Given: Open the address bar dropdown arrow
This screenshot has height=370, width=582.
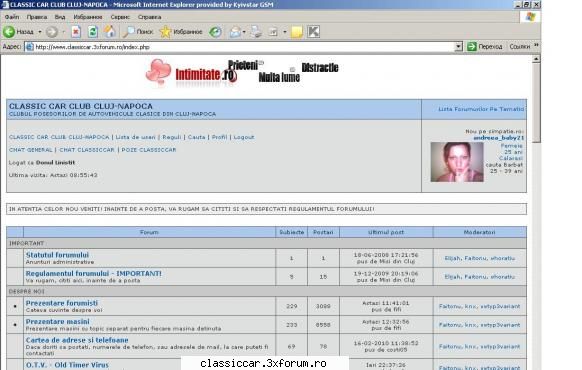Looking at the screenshot, I should point(459,47).
